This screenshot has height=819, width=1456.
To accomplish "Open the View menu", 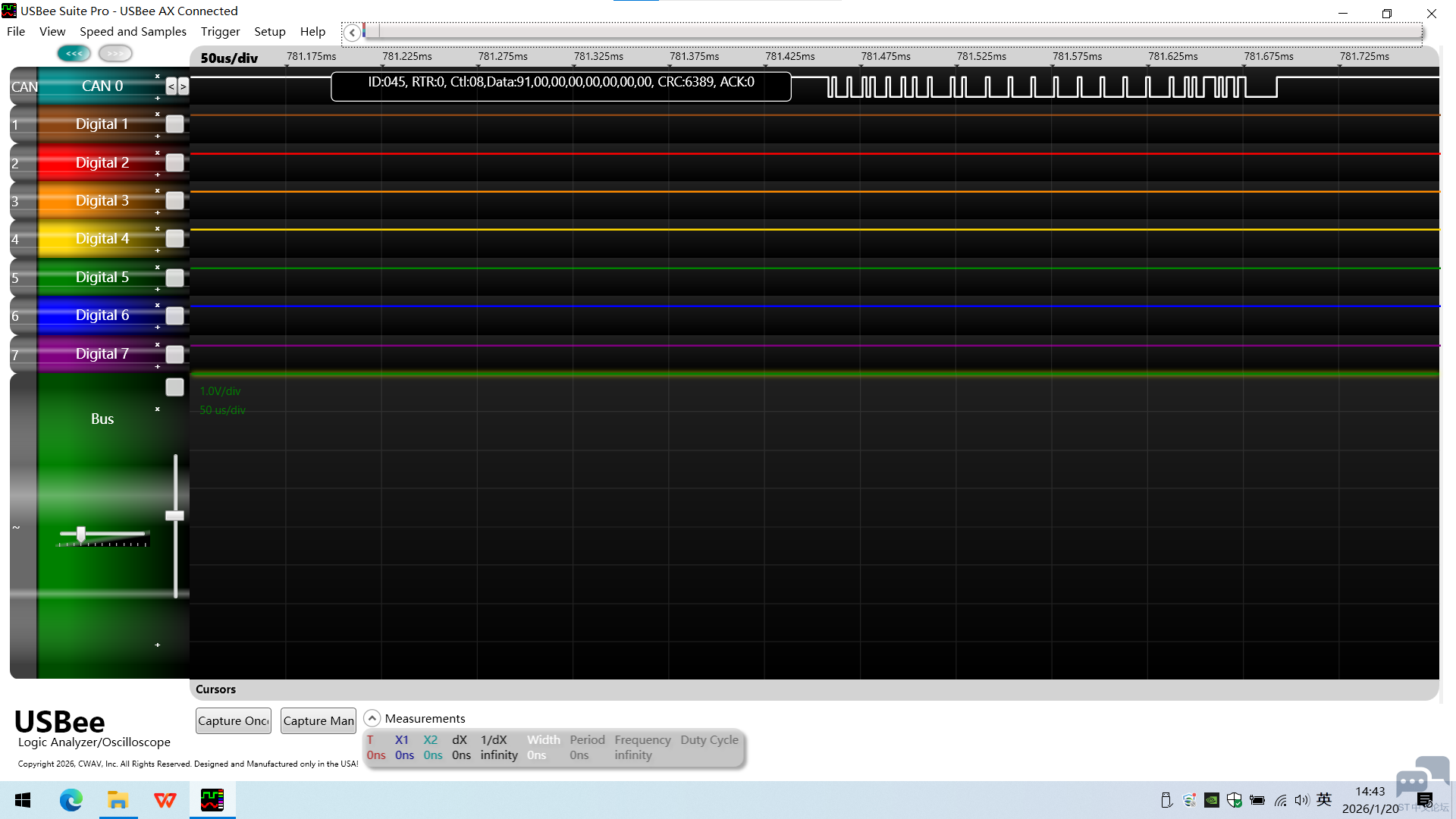I will coord(52,31).
